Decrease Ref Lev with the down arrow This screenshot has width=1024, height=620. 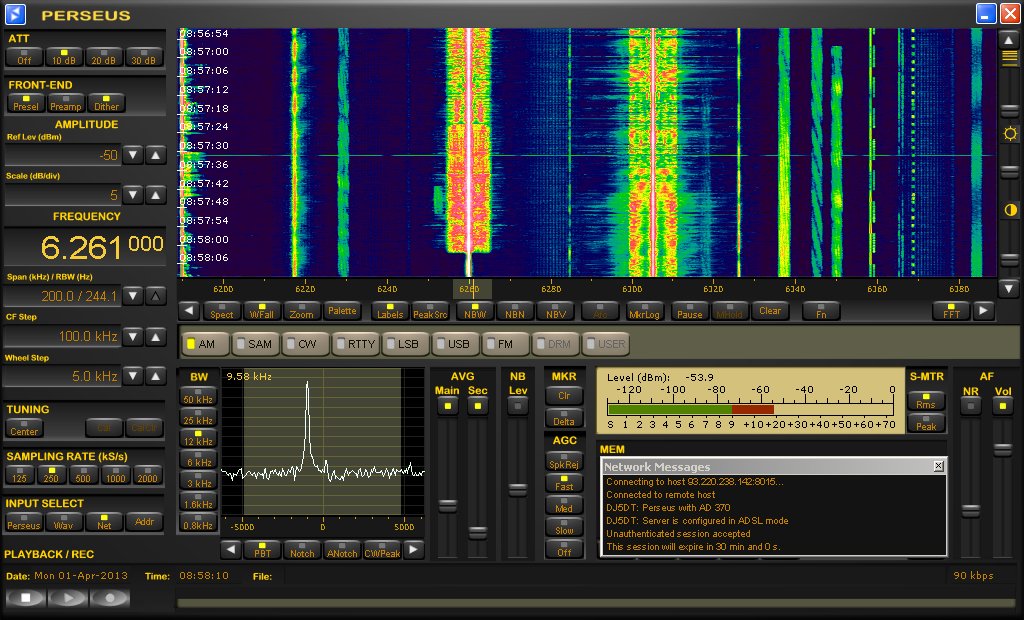[x=134, y=155]
